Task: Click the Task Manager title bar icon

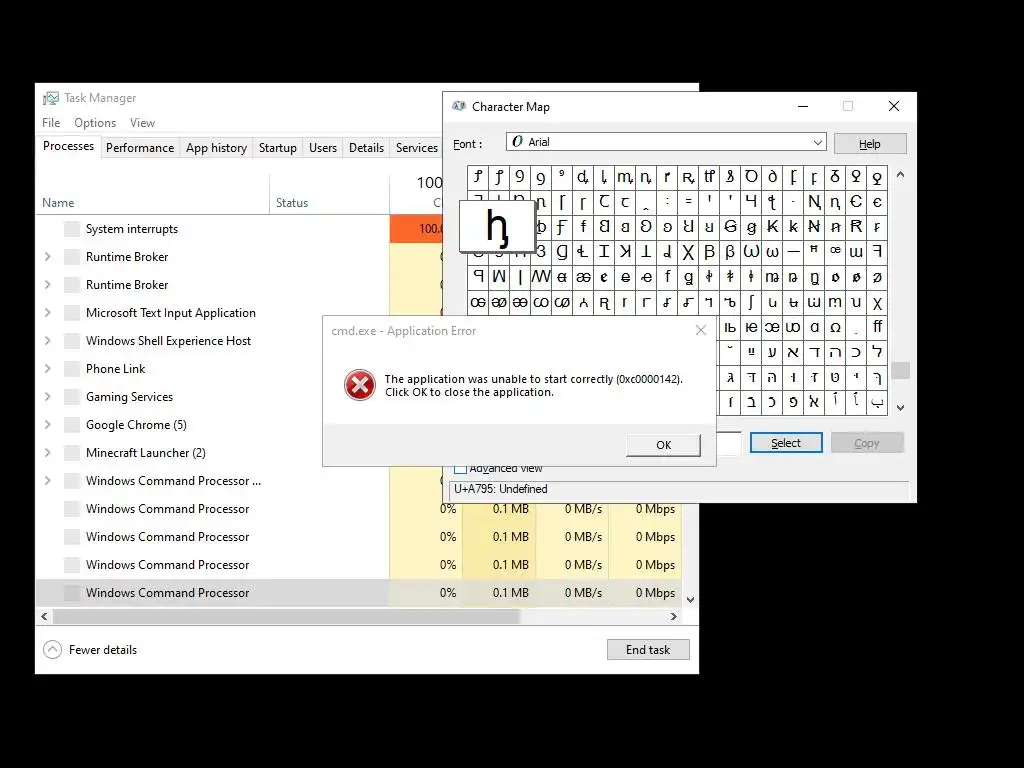Action: (x=50, y=98)
